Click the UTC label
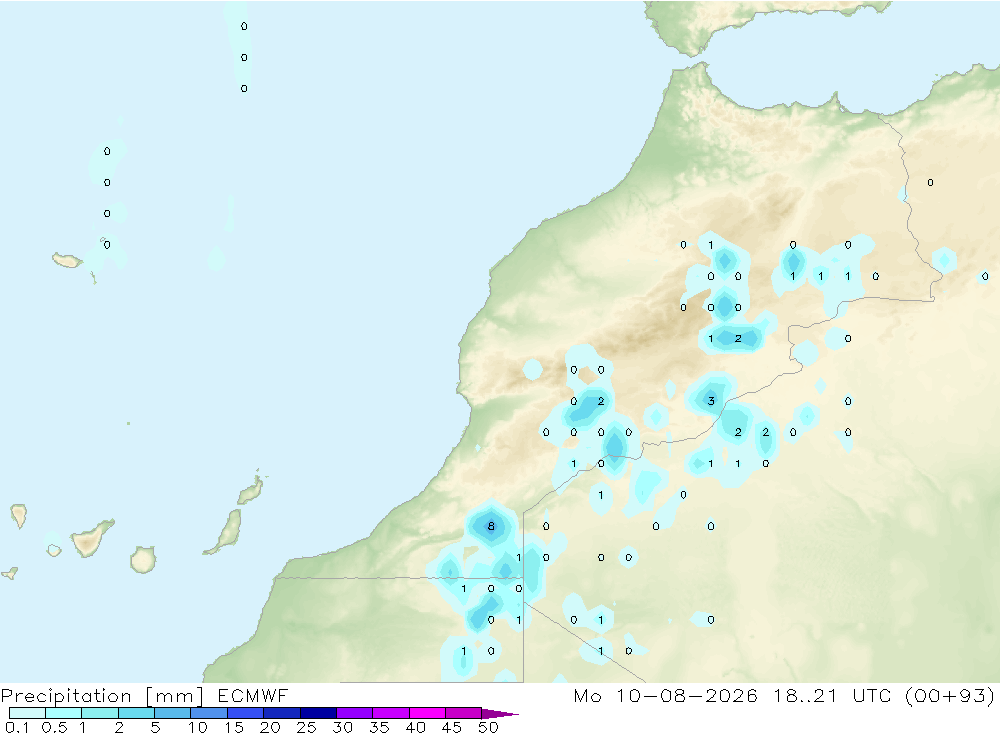1000x733 pixels. (x=871, y=695)
